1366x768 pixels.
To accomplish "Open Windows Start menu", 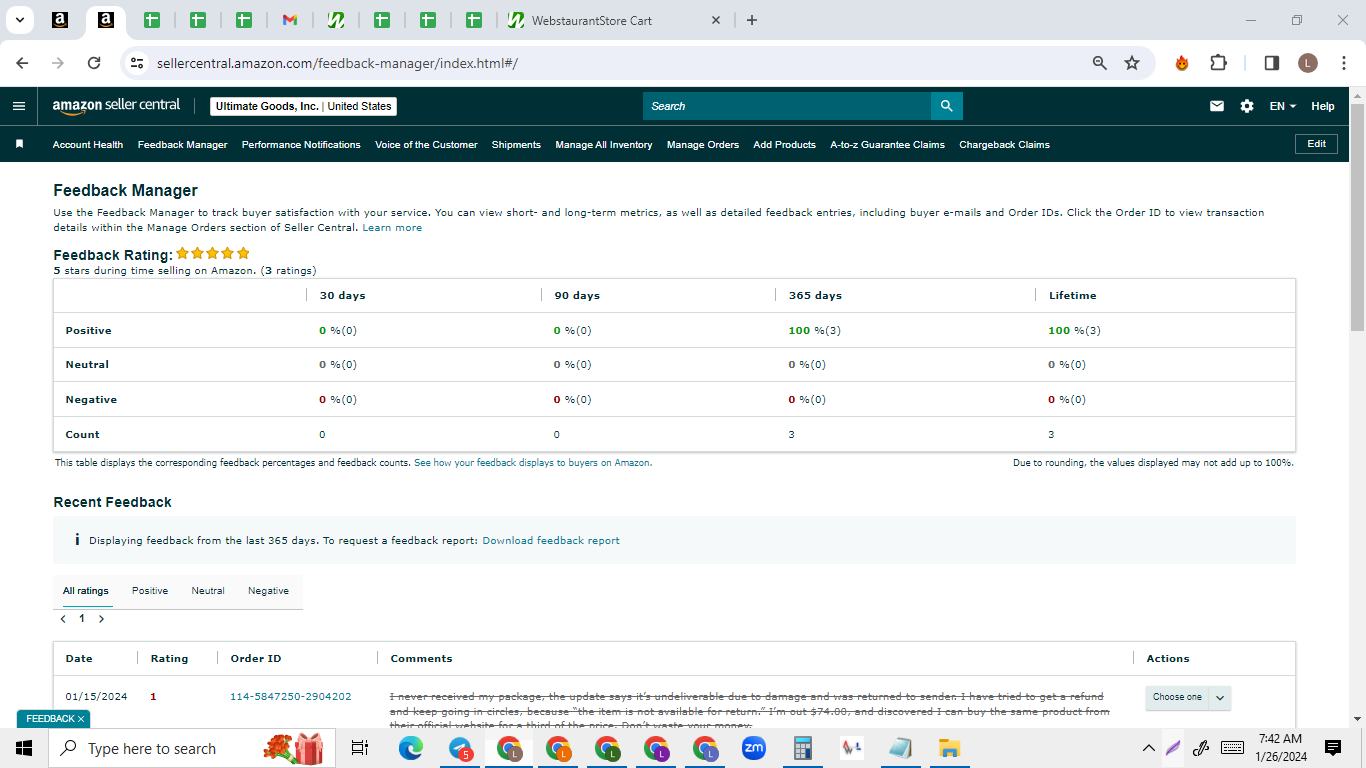I will coord(24,748).
